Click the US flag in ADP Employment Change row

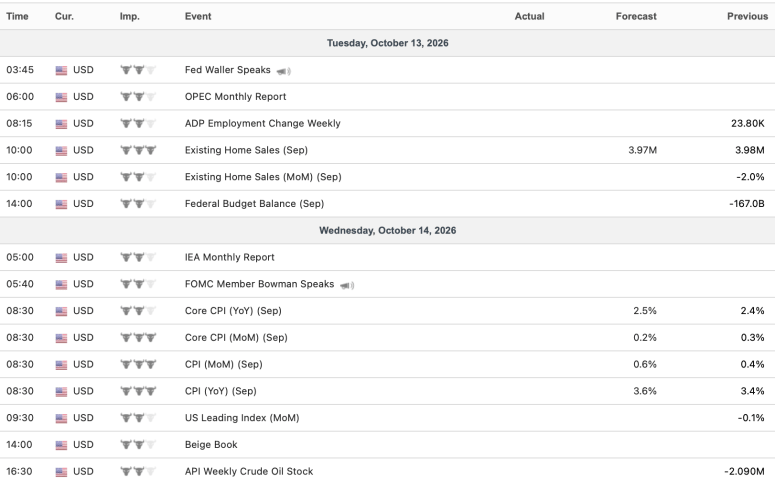(x=61, y=124)
